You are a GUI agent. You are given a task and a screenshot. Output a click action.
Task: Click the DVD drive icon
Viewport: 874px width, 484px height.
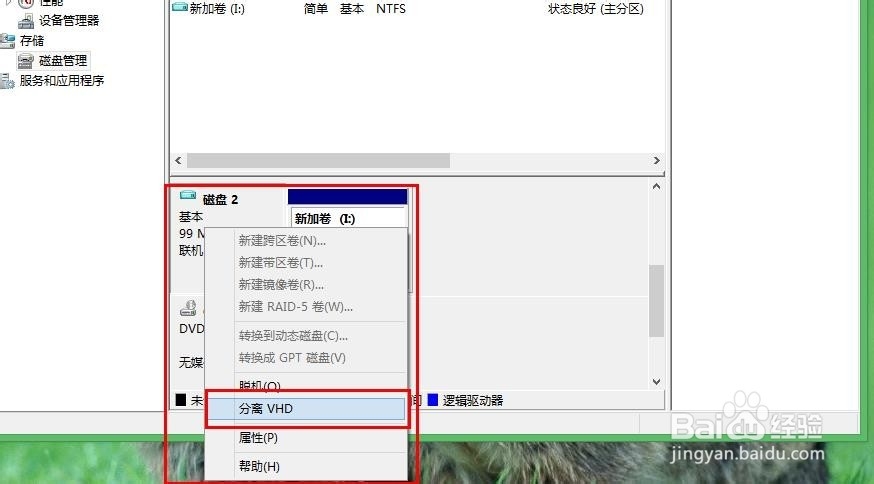click(x=188, y=308)
